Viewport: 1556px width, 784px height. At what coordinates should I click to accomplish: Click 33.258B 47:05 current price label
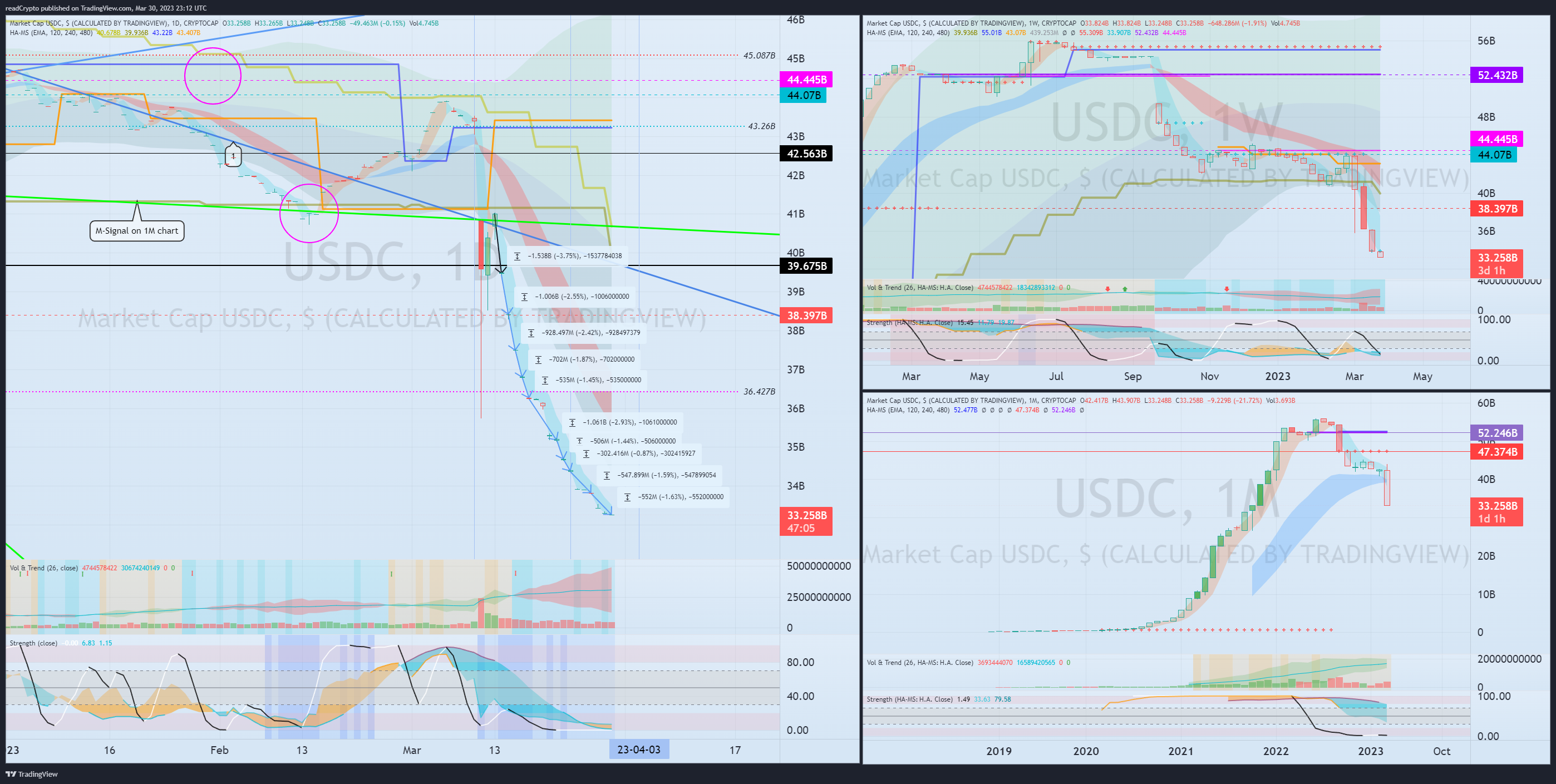(x=806, y=521)
